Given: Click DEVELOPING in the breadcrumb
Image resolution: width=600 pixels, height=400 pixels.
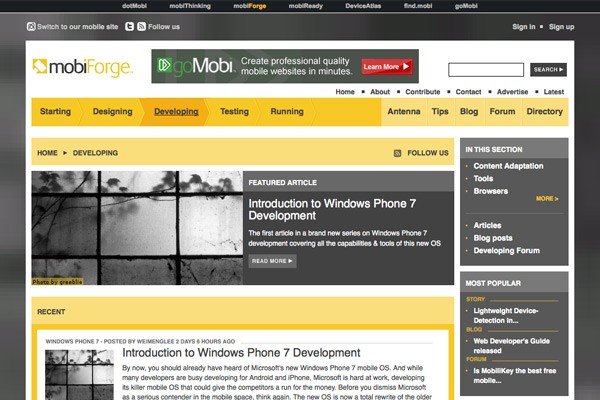Looking at the screenshot, I should pyautogui.click(x=95, y=153).
